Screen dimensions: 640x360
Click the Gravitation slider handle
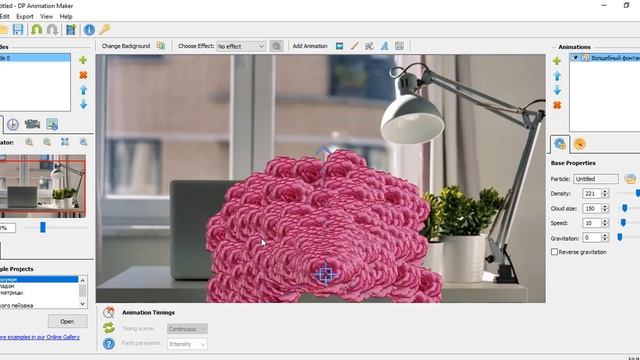coord(620,237)
